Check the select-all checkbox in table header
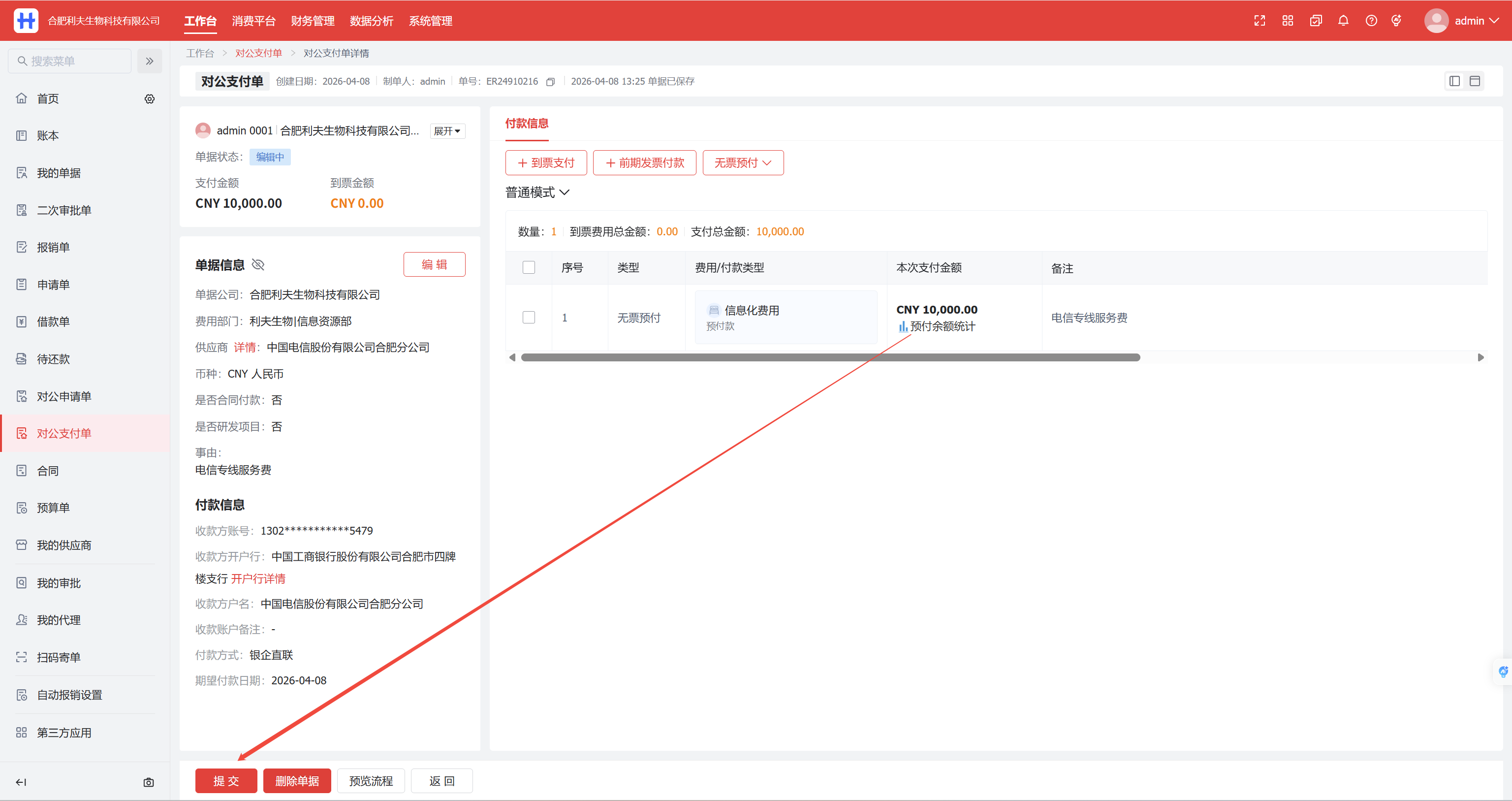 [x=529, y=268]
